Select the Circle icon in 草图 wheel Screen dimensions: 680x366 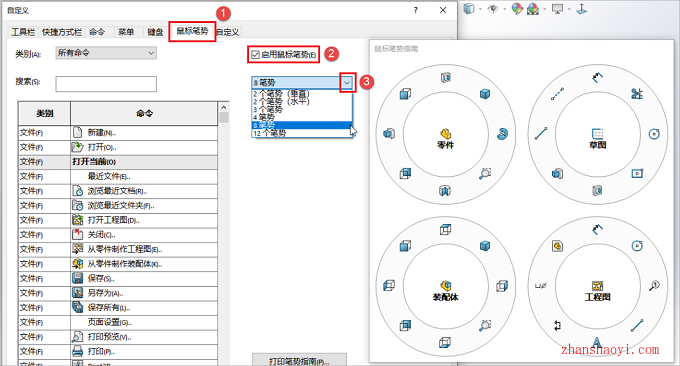click(x=654, y=134)
